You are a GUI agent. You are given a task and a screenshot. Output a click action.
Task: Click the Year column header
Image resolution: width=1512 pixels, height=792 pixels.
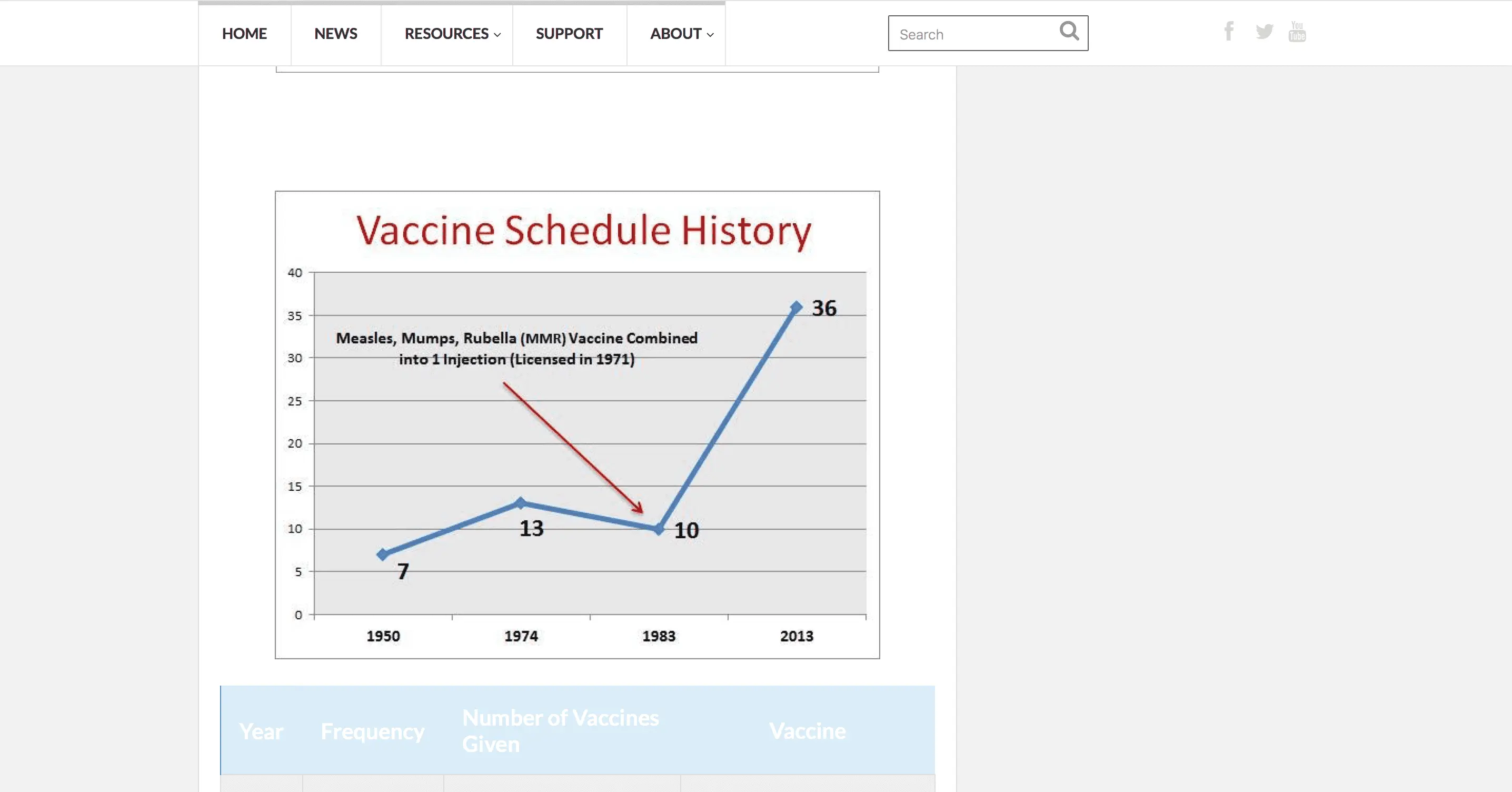click(x=261, y=731)
